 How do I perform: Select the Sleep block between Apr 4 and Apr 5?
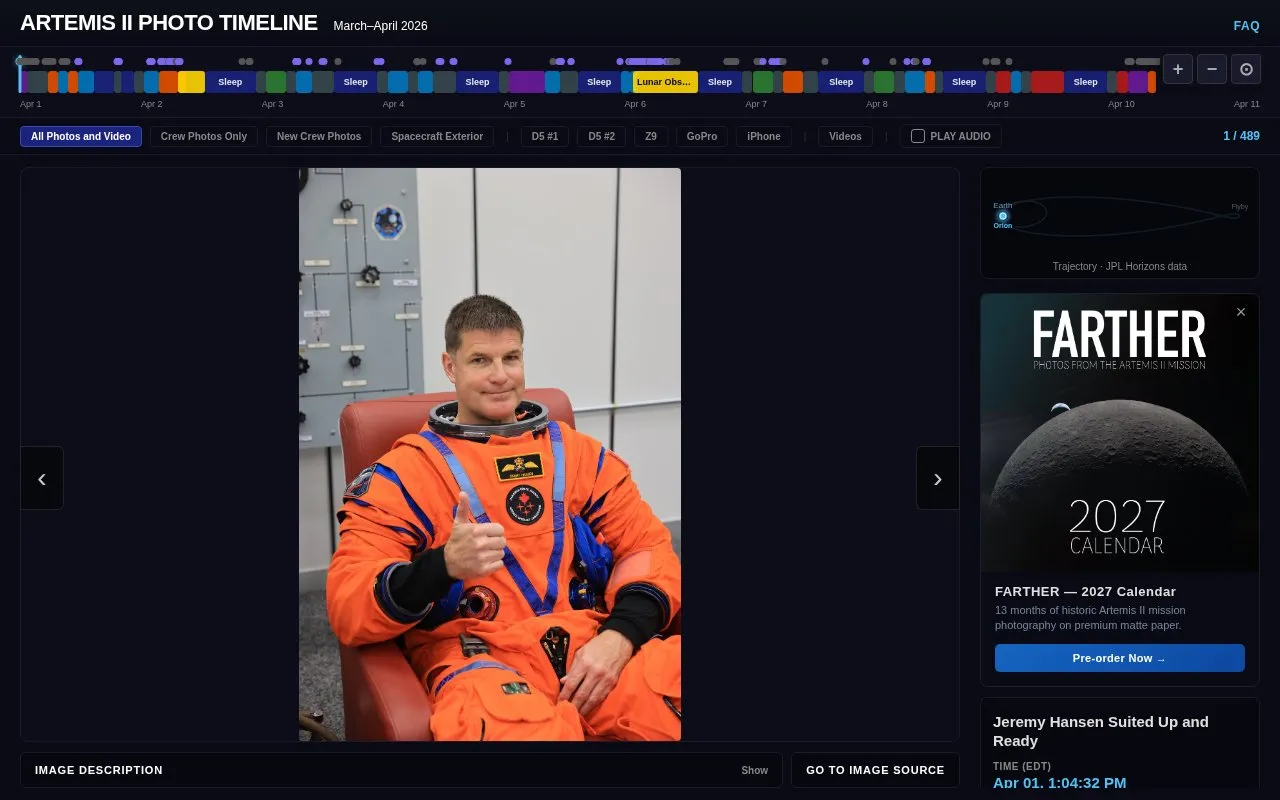(477, 82)
